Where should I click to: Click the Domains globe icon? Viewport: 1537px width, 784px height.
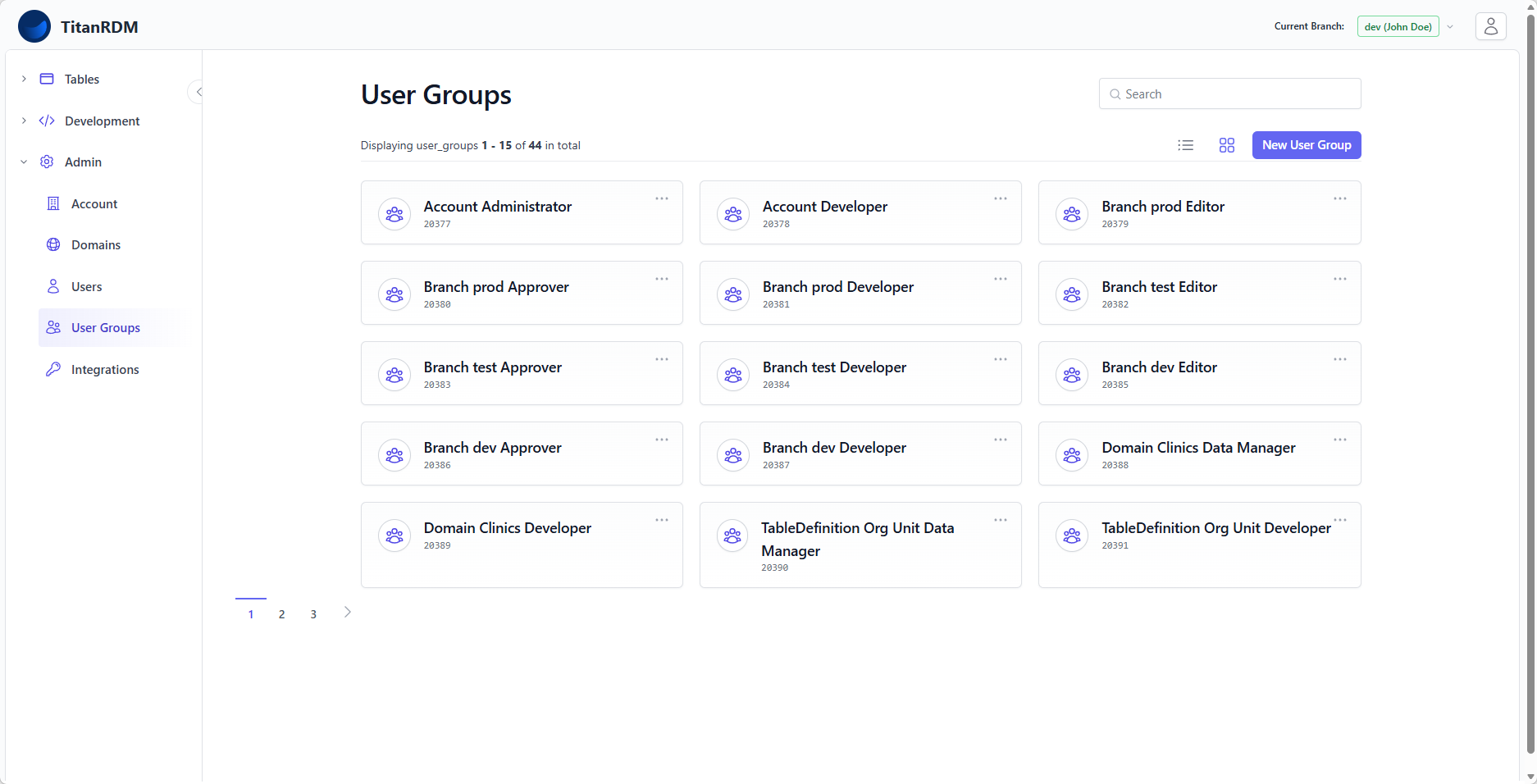[53, 244]
